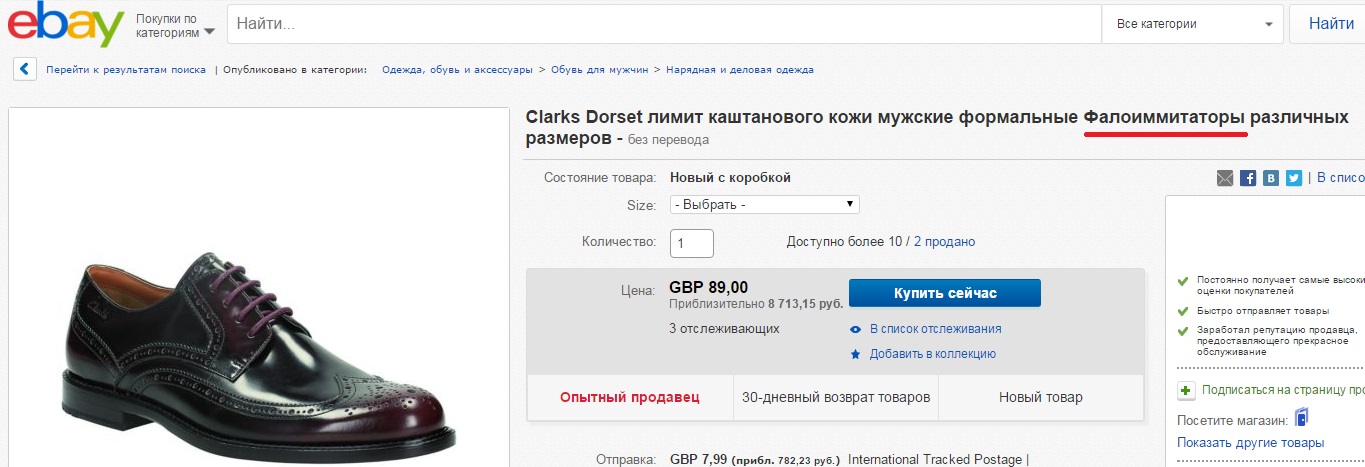
Task: Click the shoe product image
Action: [260, 350]
